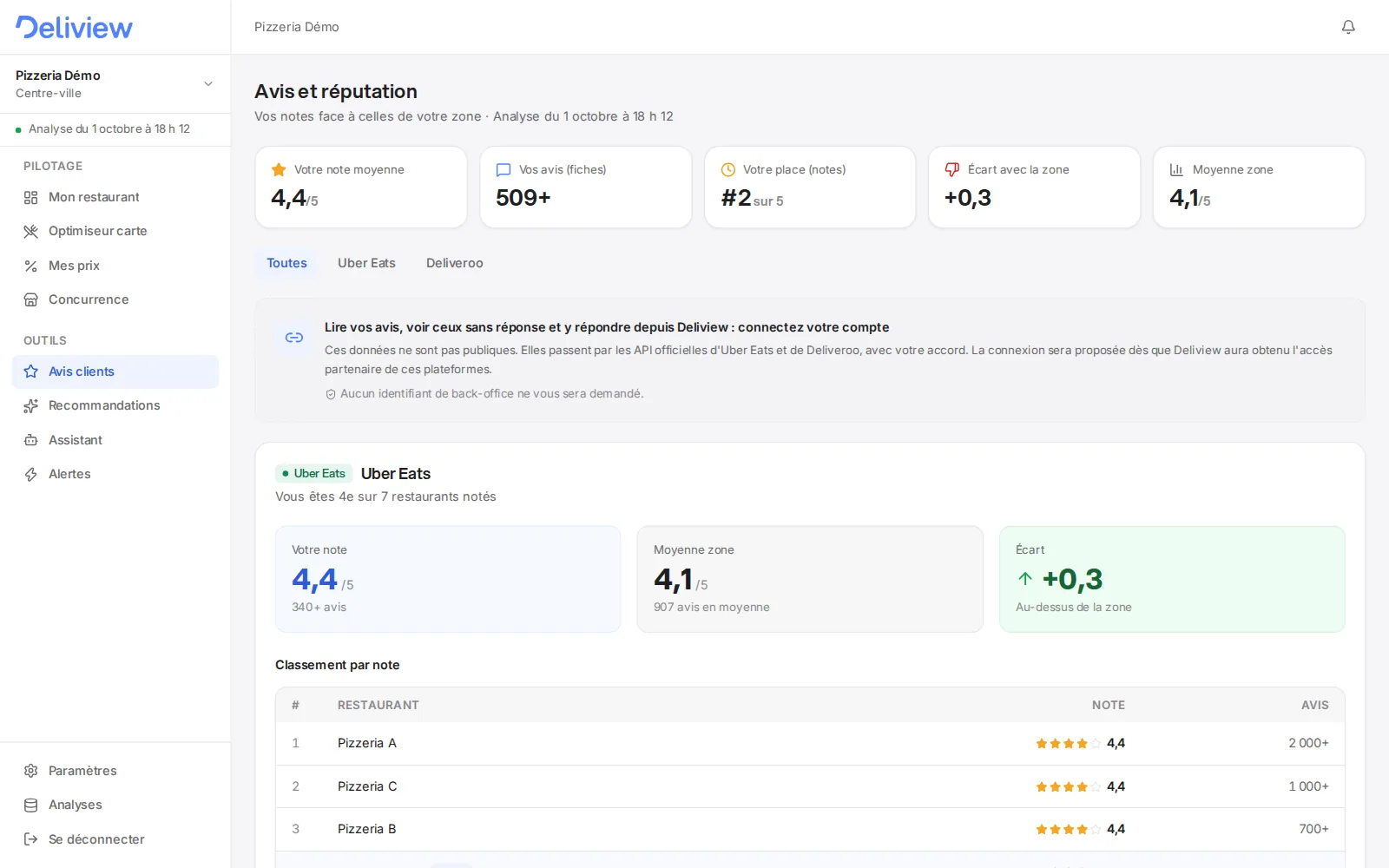Switch to the Uber Eats tab
1389x868 pixels.
tap(366, 263)
